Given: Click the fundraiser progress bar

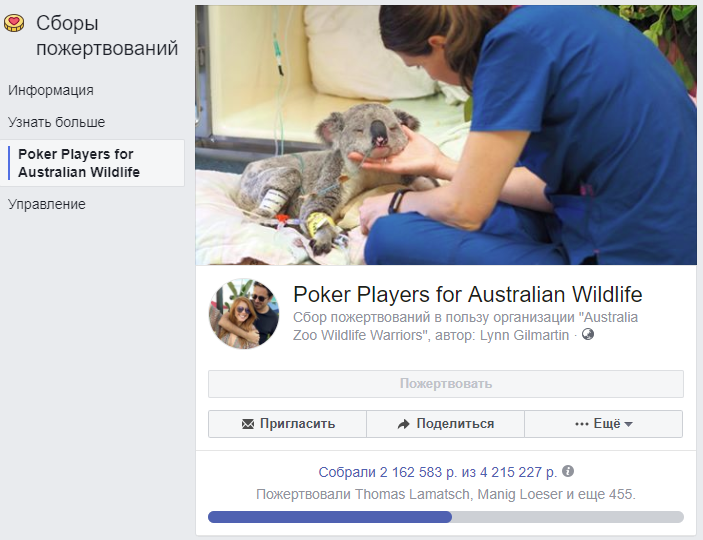Looking at the screenshot, I should pos(446,517).
